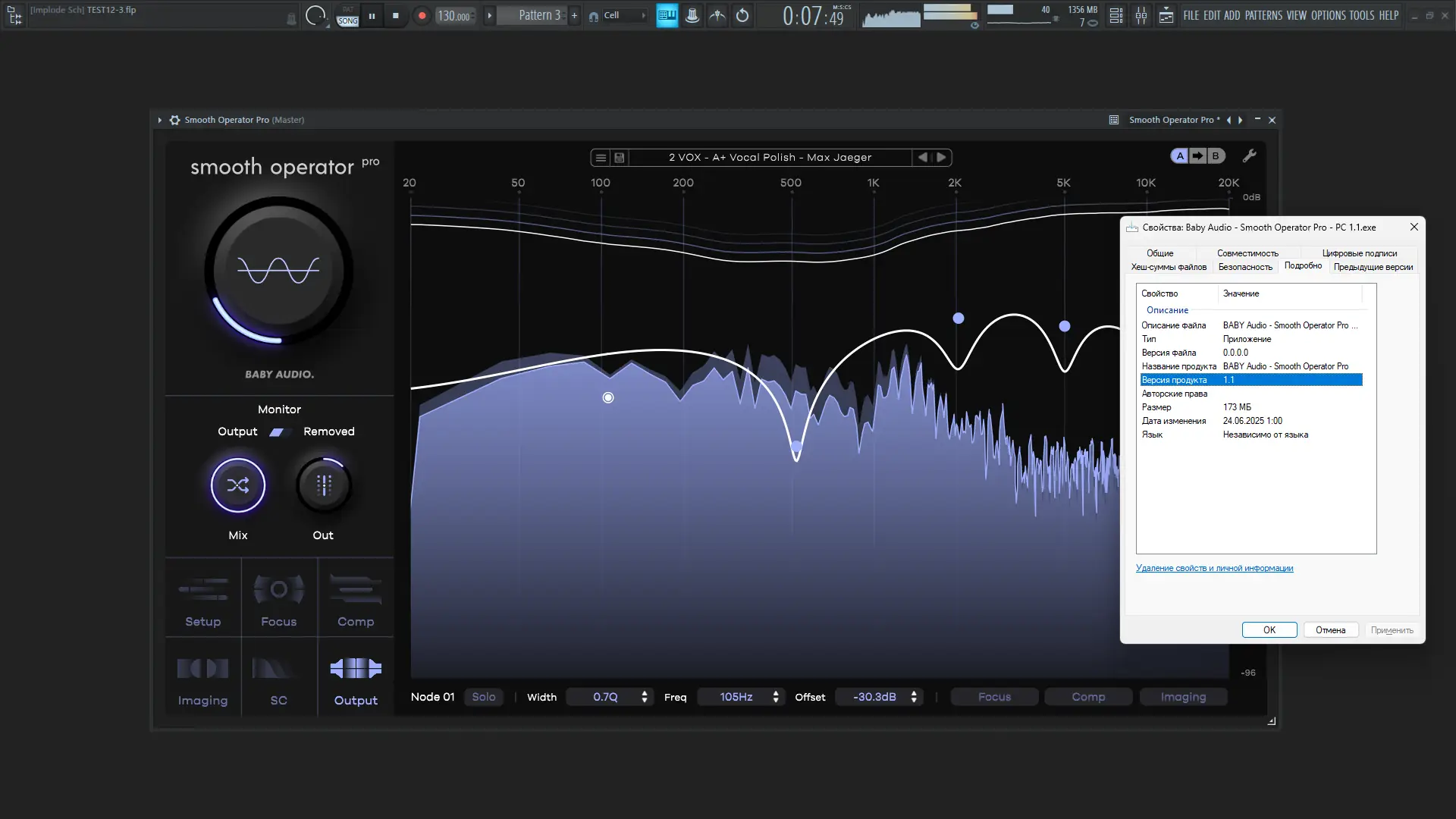Switch to the Безопасность tab
Image resolution: width=1456 pixels, height=819 pixels.
click(1245, 267)
